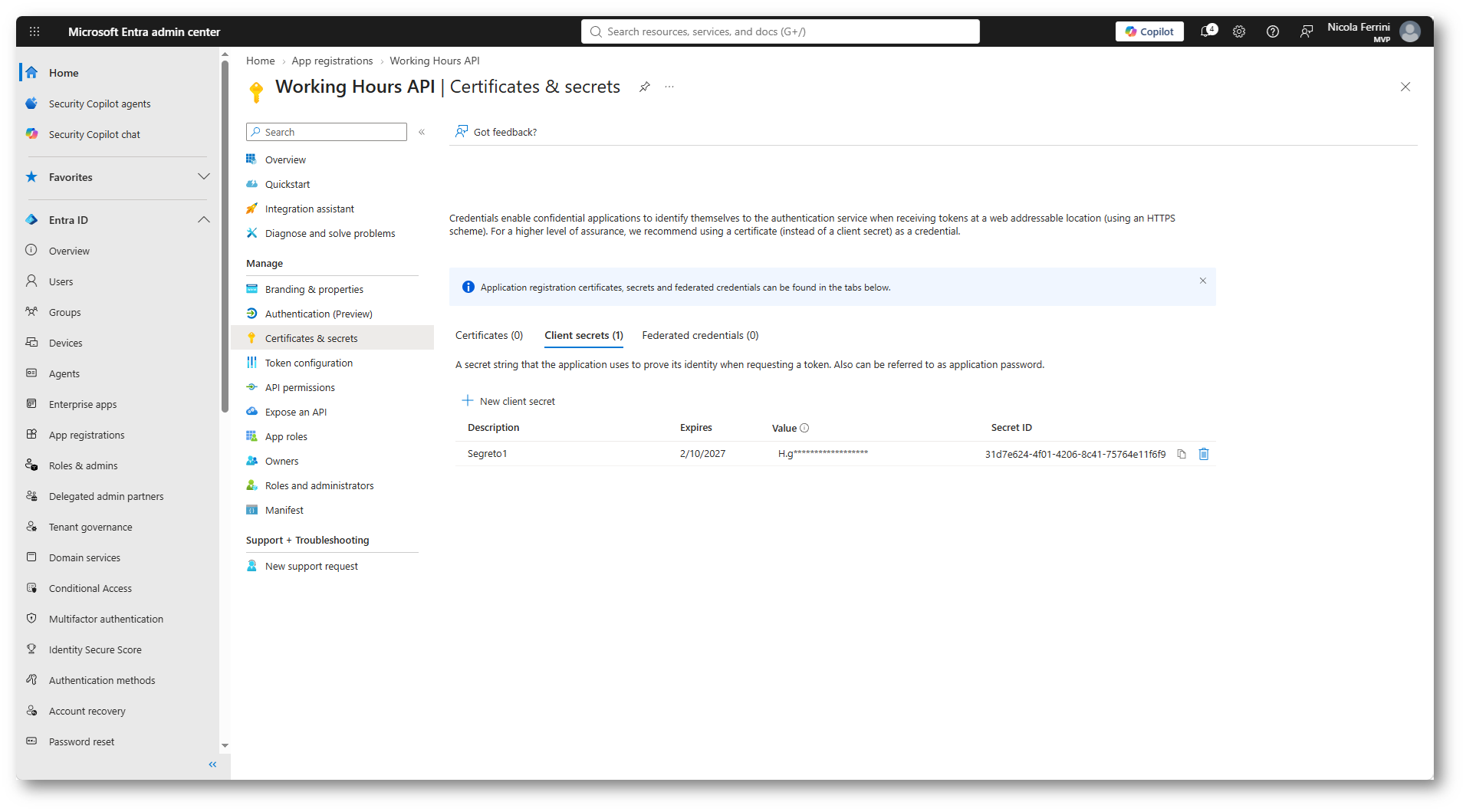Click the header feedback icon
The image size is (1466, 812).
point(1307,31)
